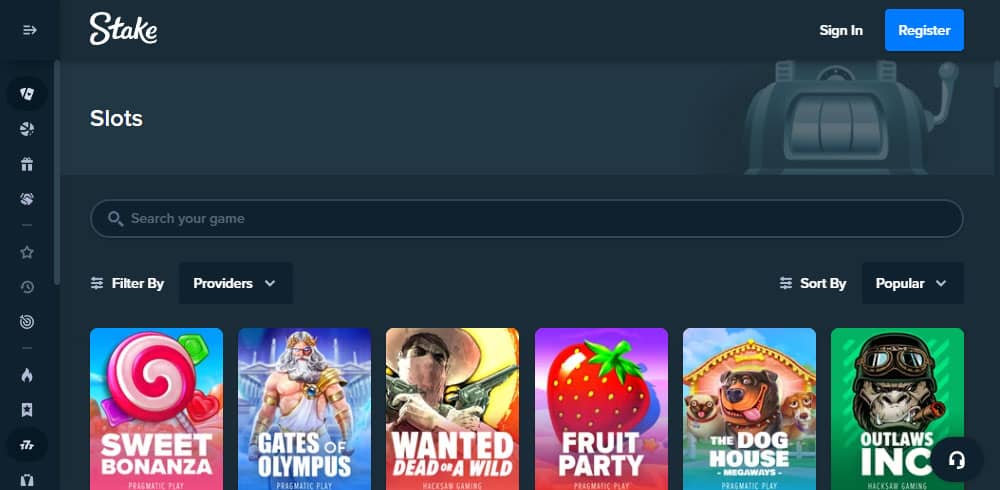
Task: Click the Search your game field
Action: coord(527,219)
